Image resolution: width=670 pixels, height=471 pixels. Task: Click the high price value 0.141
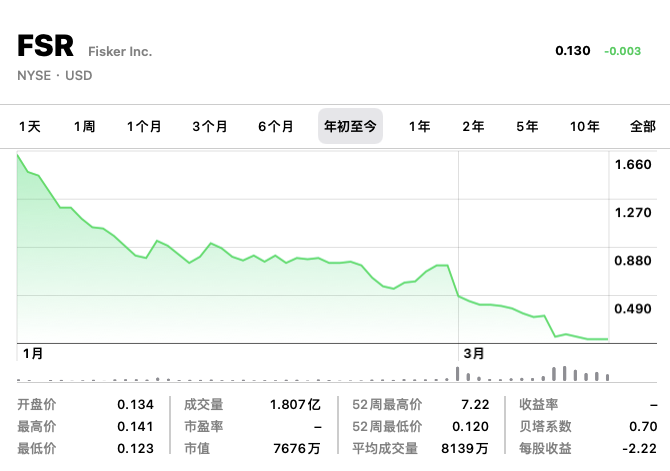[135, 427]
